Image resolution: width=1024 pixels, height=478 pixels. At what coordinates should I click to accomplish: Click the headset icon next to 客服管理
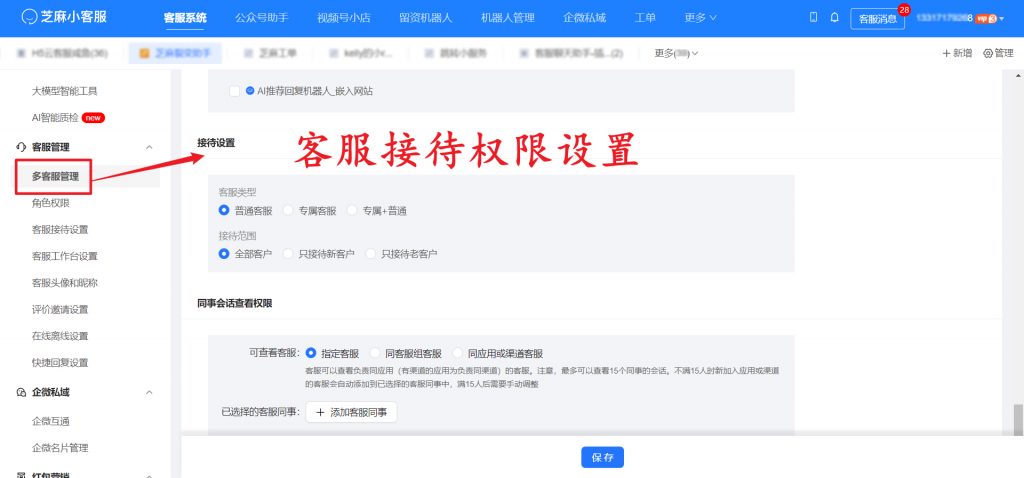click(20, 148)
